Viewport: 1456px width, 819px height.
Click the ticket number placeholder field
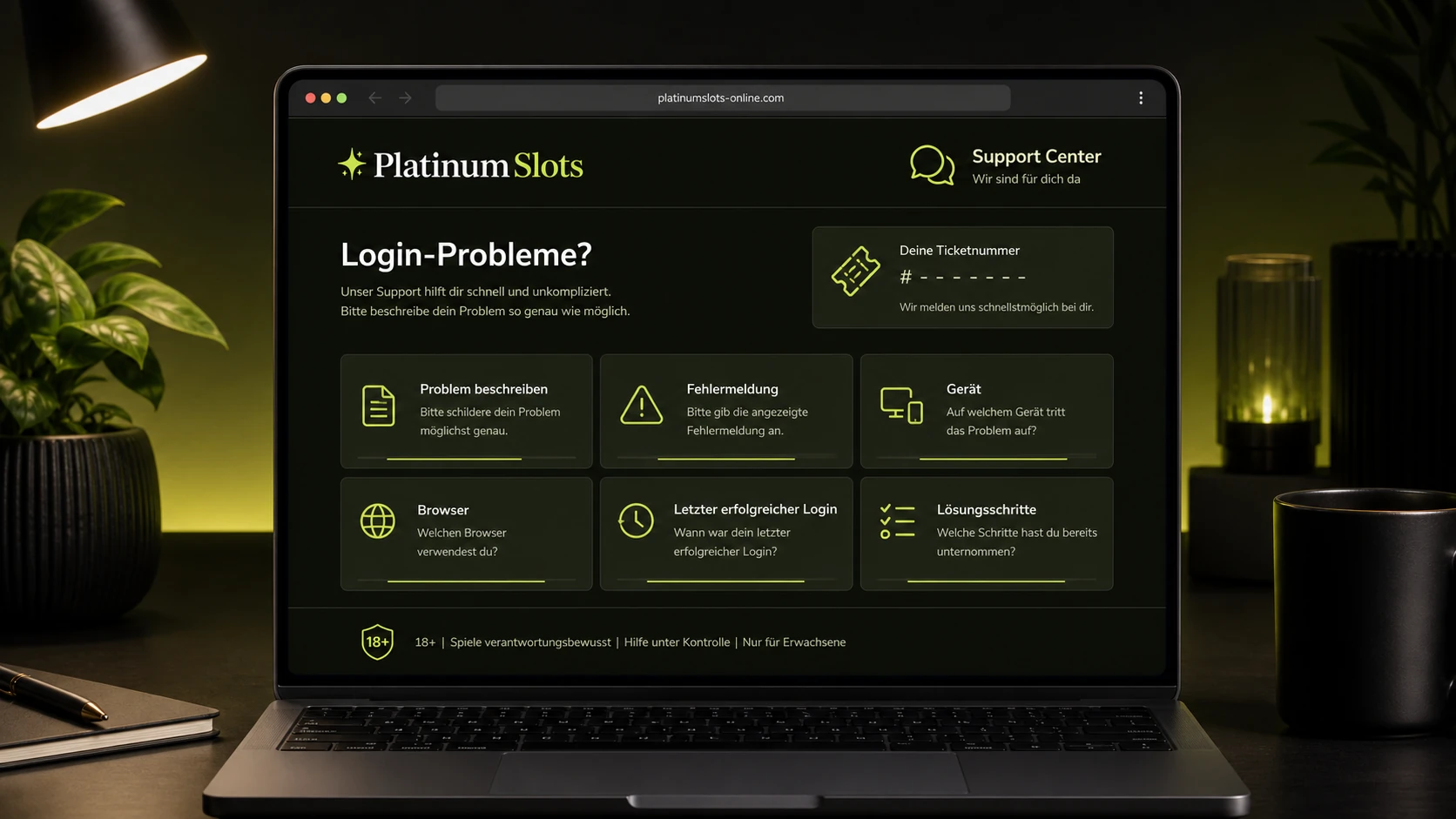[963, 278]
